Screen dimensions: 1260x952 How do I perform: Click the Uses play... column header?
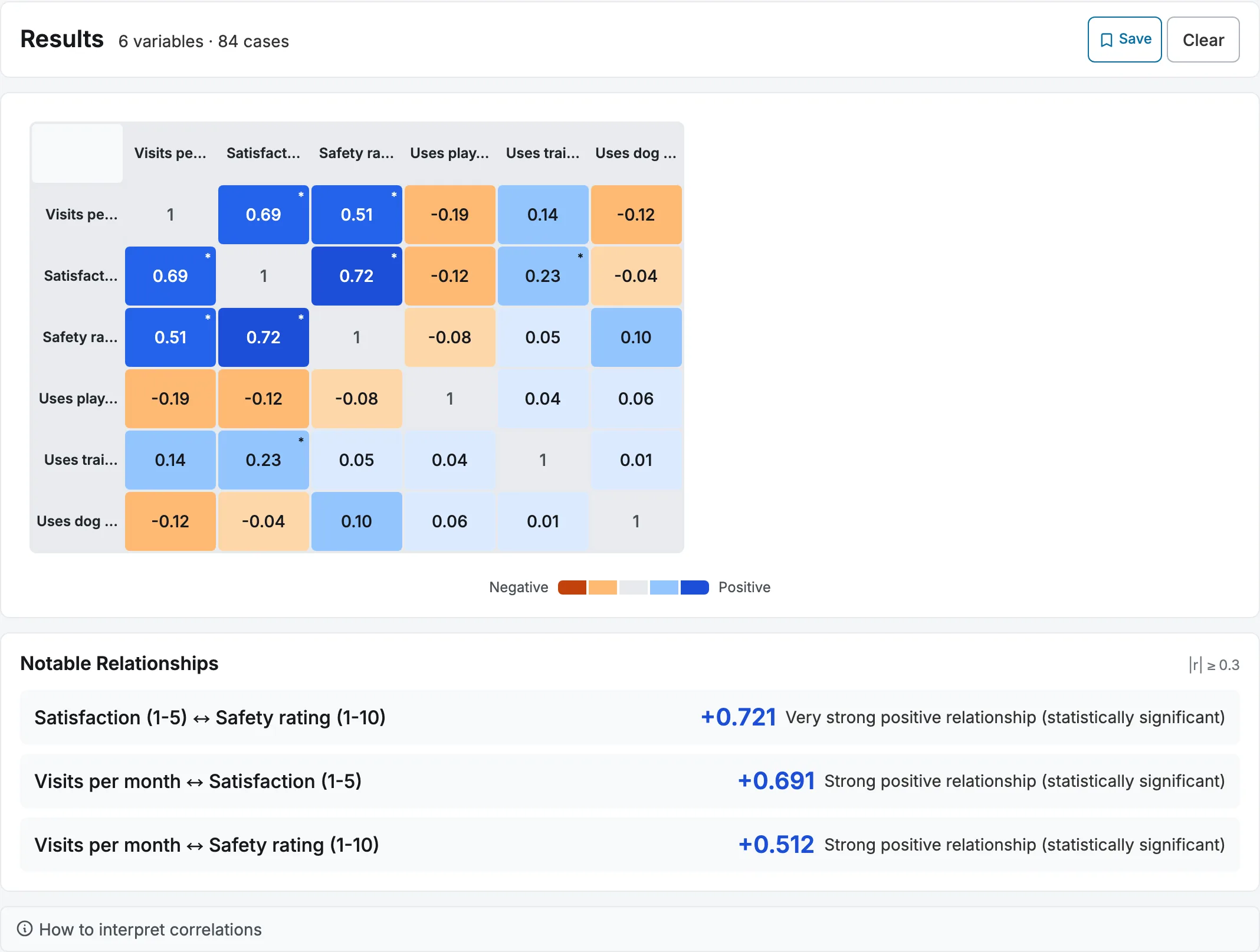click(x=450, y=153)
